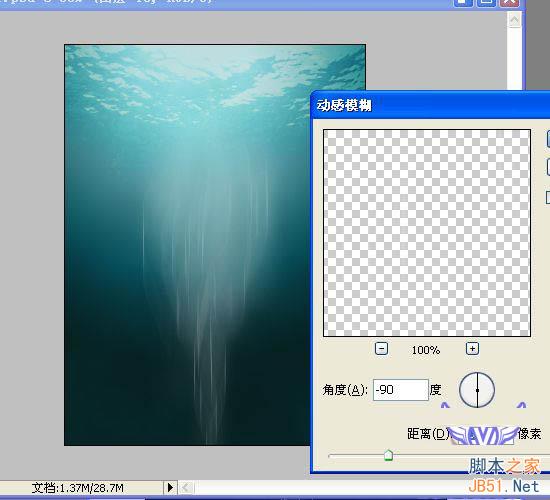Click the underwater image canvas

point(215,245)
